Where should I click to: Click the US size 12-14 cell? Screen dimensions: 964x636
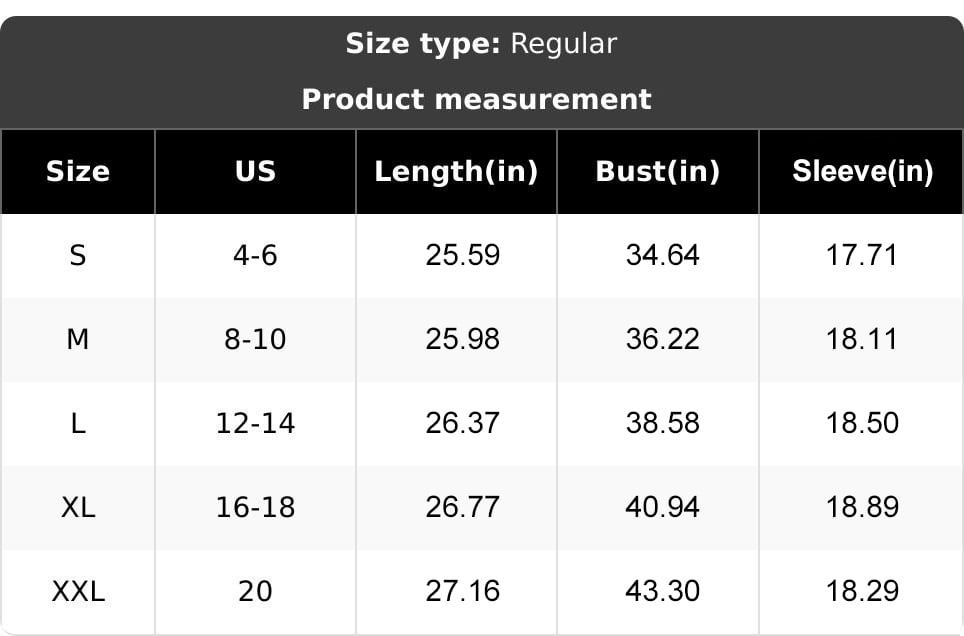(255, 423)
